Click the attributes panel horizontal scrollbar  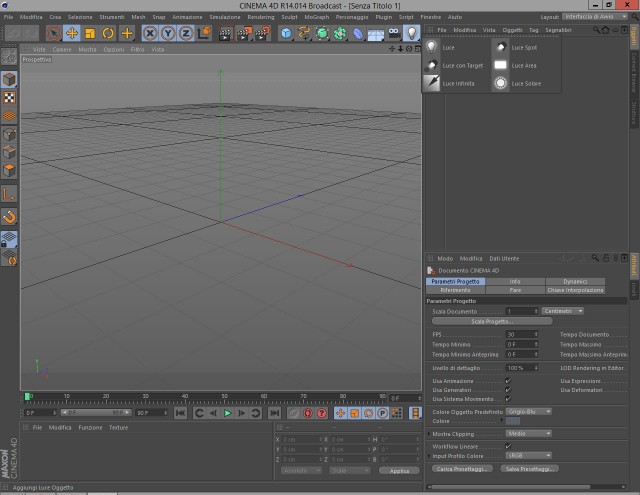[511, 486]
